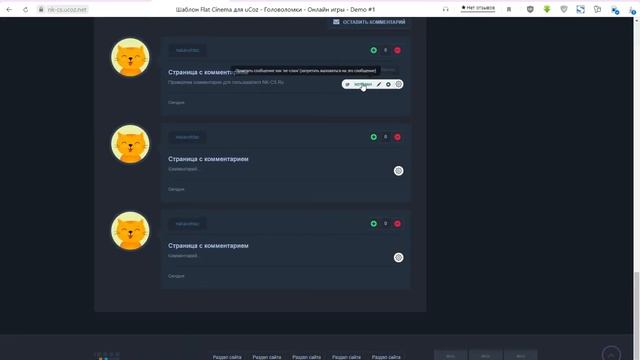The image size is (640, 360).
Task: Mark the first comment as not spam
Action: (x=363, y=84)
